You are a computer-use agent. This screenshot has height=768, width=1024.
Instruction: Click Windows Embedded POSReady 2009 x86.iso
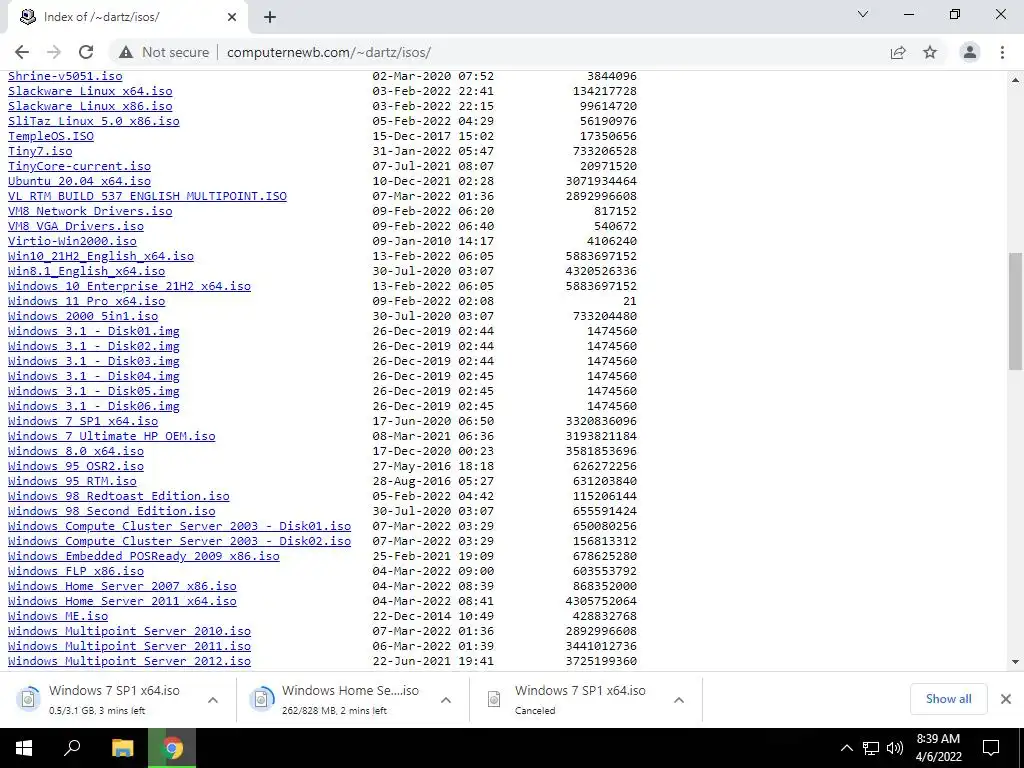coord(144,556)
